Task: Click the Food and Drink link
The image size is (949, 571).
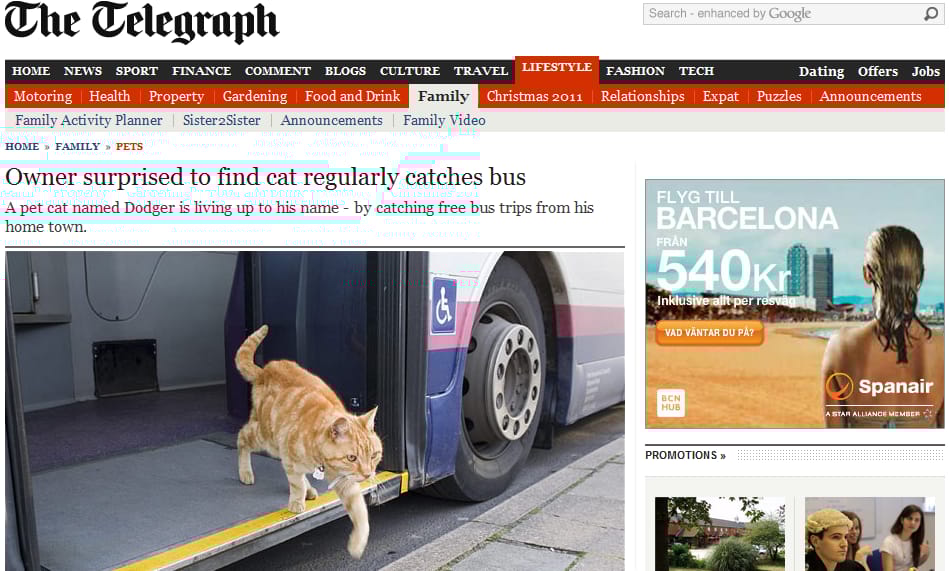Action: click(x=352, y=96)
